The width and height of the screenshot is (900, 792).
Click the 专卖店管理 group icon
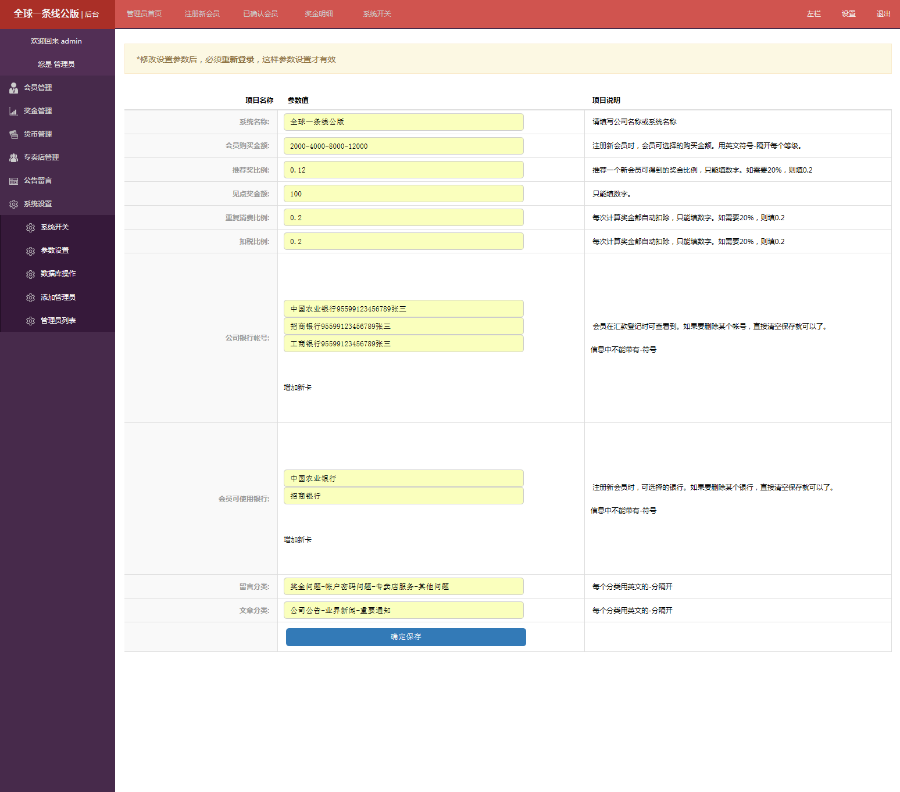(13, 157)
